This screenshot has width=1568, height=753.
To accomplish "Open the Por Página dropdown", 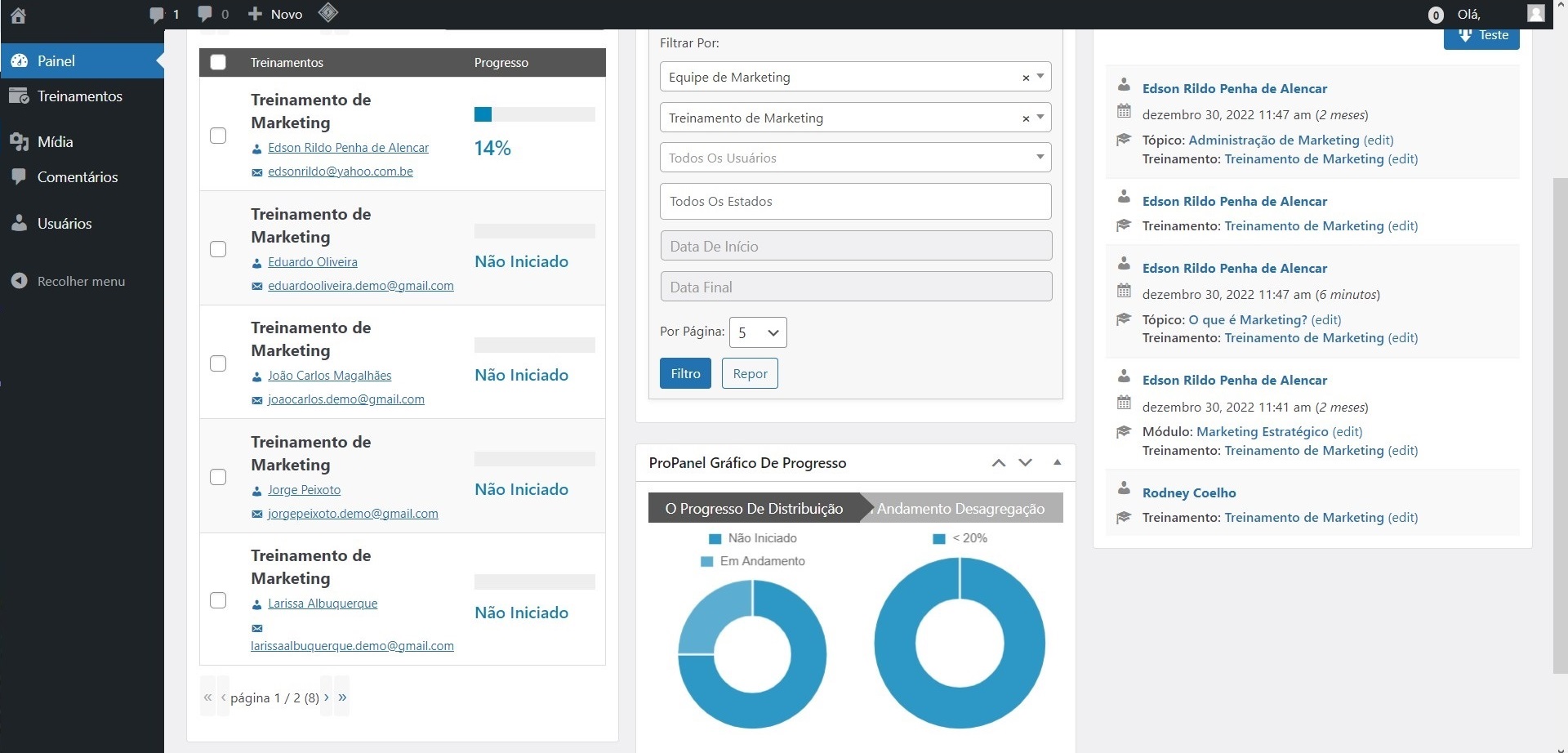I will click(x=757, y=332).
